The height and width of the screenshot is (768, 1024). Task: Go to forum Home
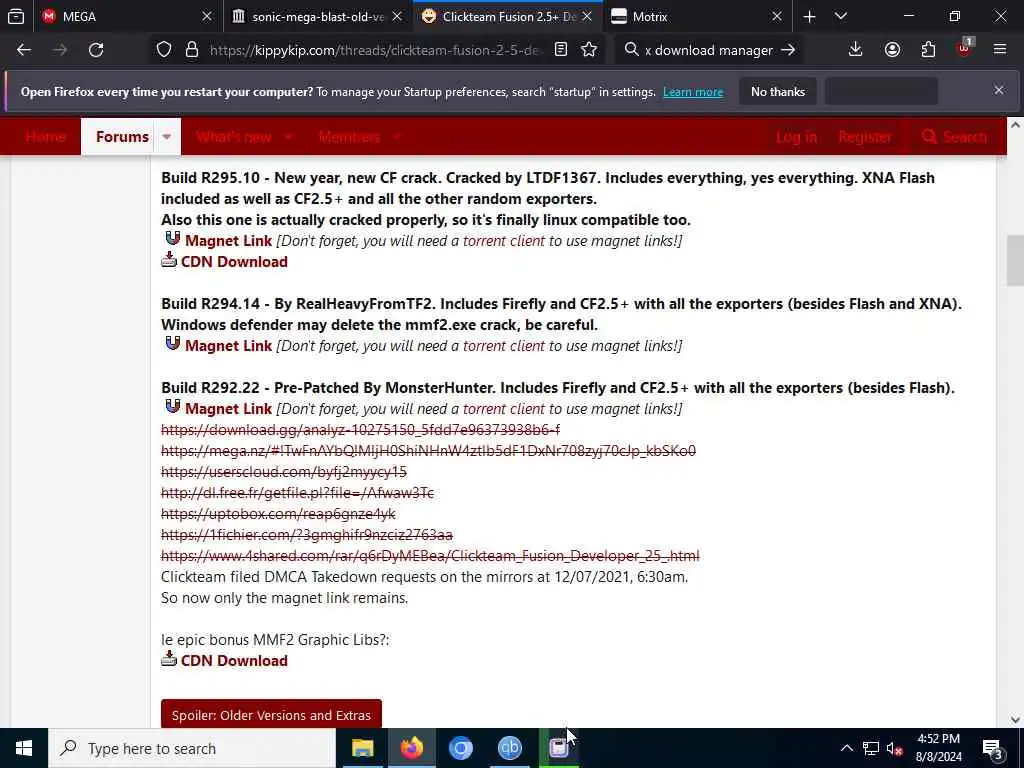pos(46,136)
